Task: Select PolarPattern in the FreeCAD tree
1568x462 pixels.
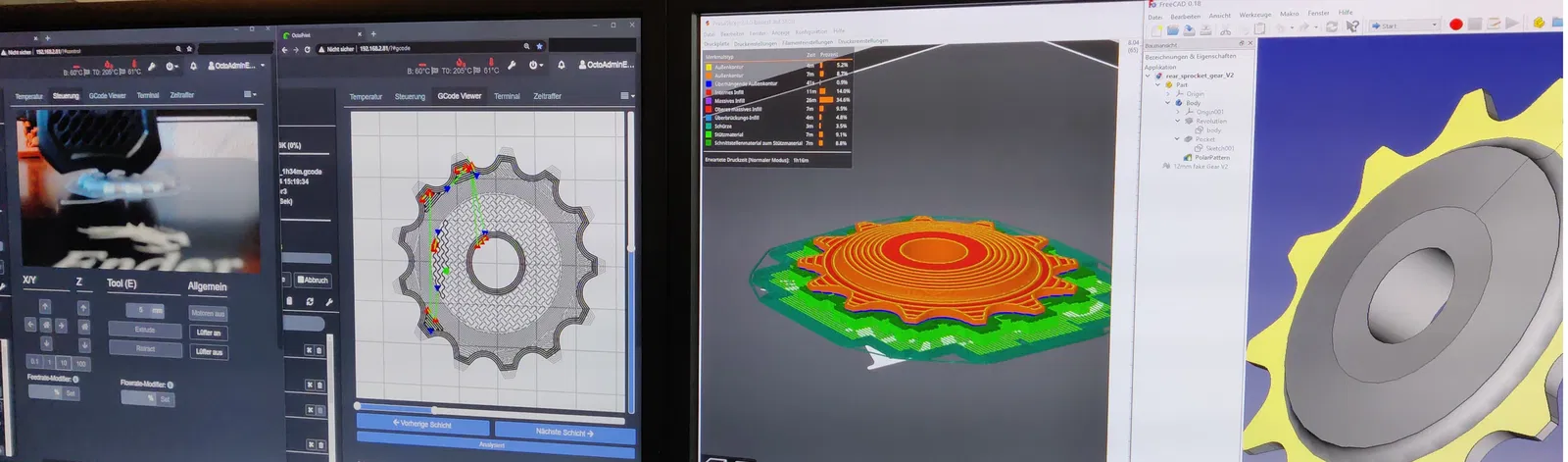Action: 1212,157
